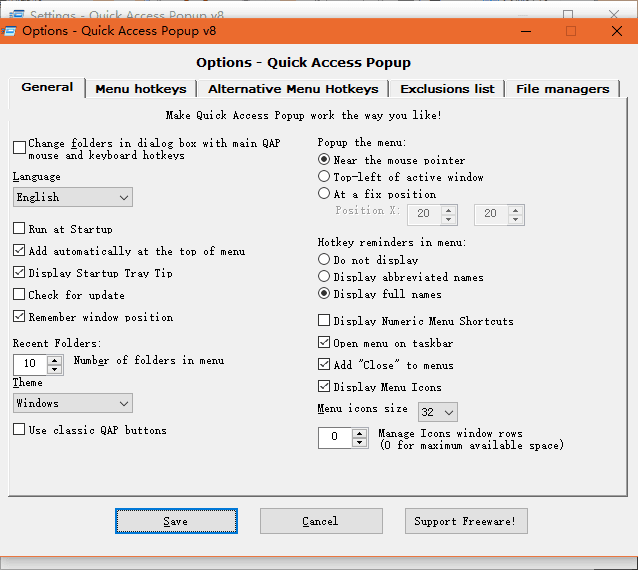Image resolution: width=638 pixels, height=570 pixels.
Task: Toggle Open menu on taskbar checkbox
Action: pos(324,342)
